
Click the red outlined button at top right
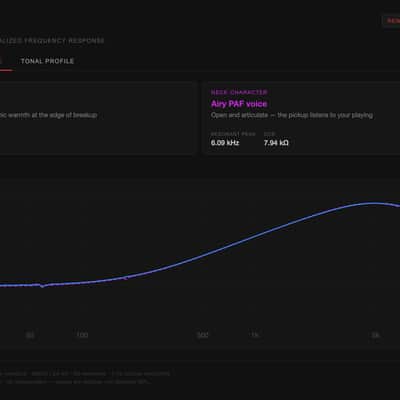(x=391, y=21)
